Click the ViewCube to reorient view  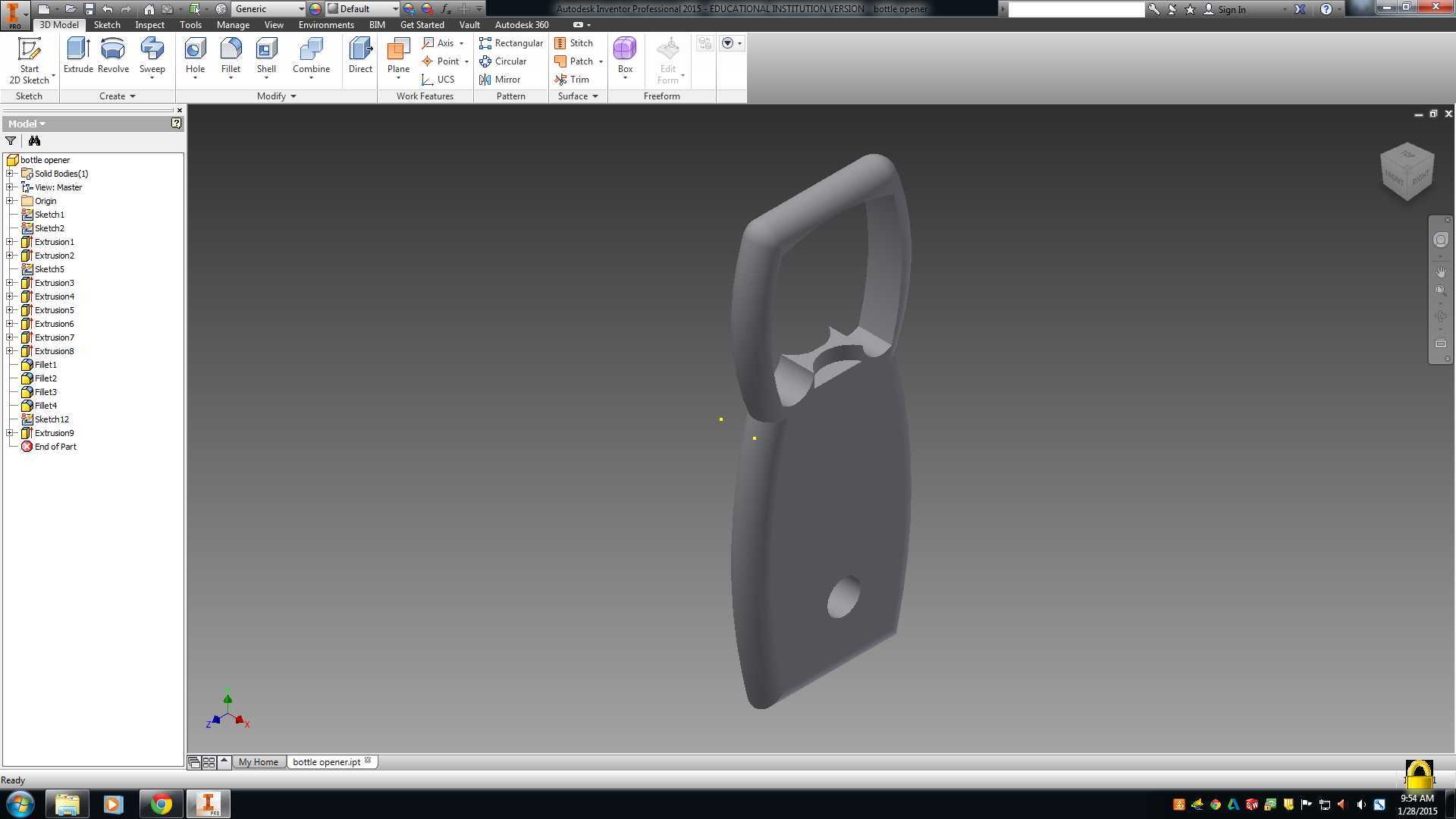[x=1407, y=171]
